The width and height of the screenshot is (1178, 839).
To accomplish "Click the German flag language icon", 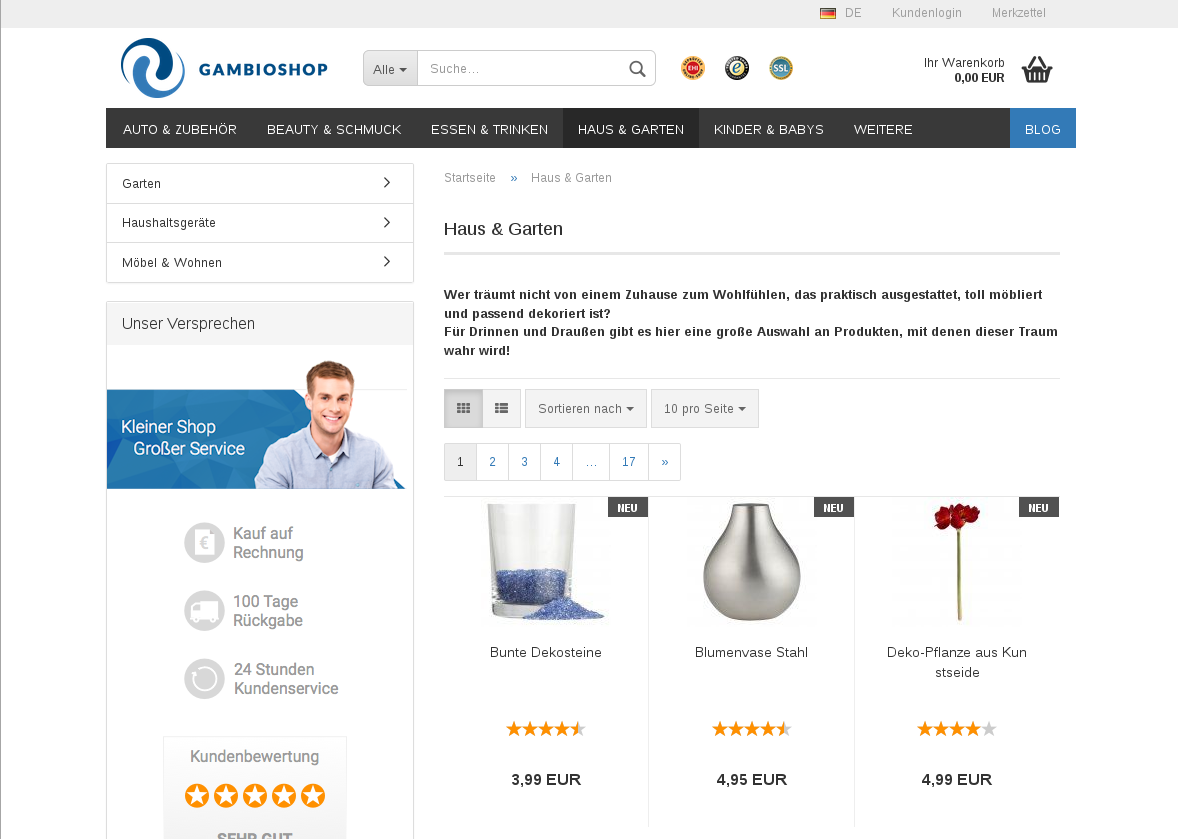I will coord(828,13).
